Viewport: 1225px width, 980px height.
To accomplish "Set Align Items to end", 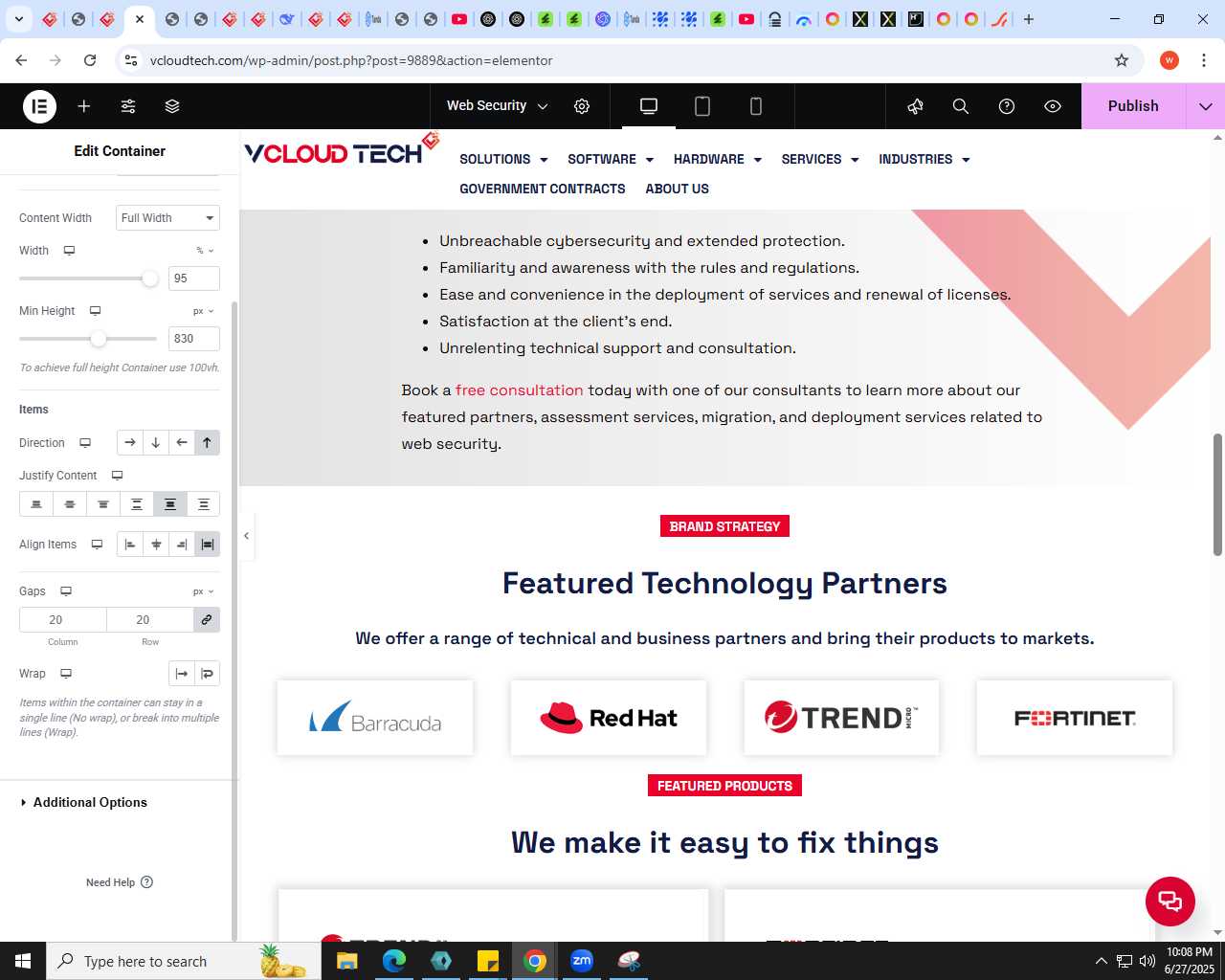I will [182, 545].
